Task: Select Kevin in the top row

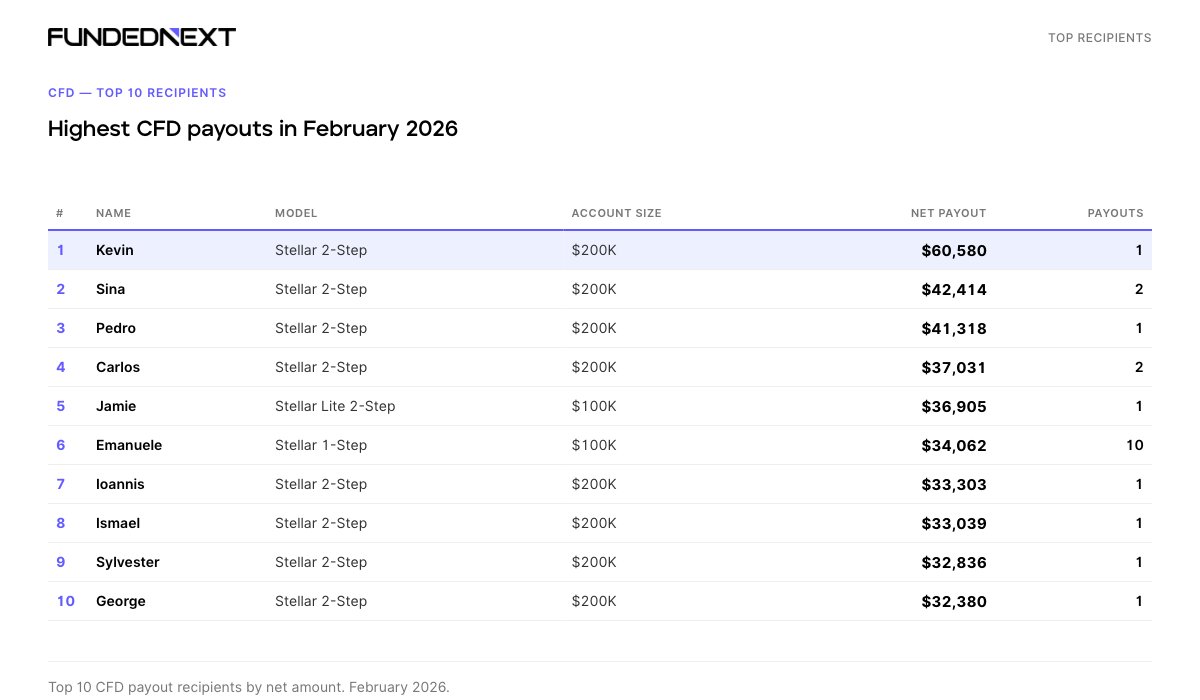Action: [114, 250]
